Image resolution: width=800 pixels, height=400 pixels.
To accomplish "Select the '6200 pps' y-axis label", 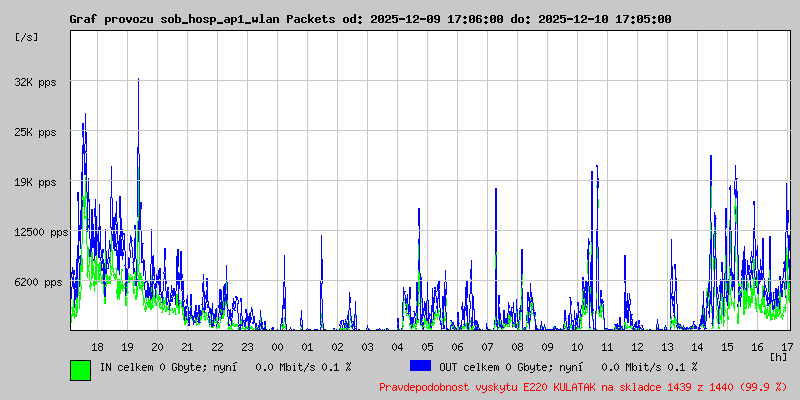I will [39, 282].
